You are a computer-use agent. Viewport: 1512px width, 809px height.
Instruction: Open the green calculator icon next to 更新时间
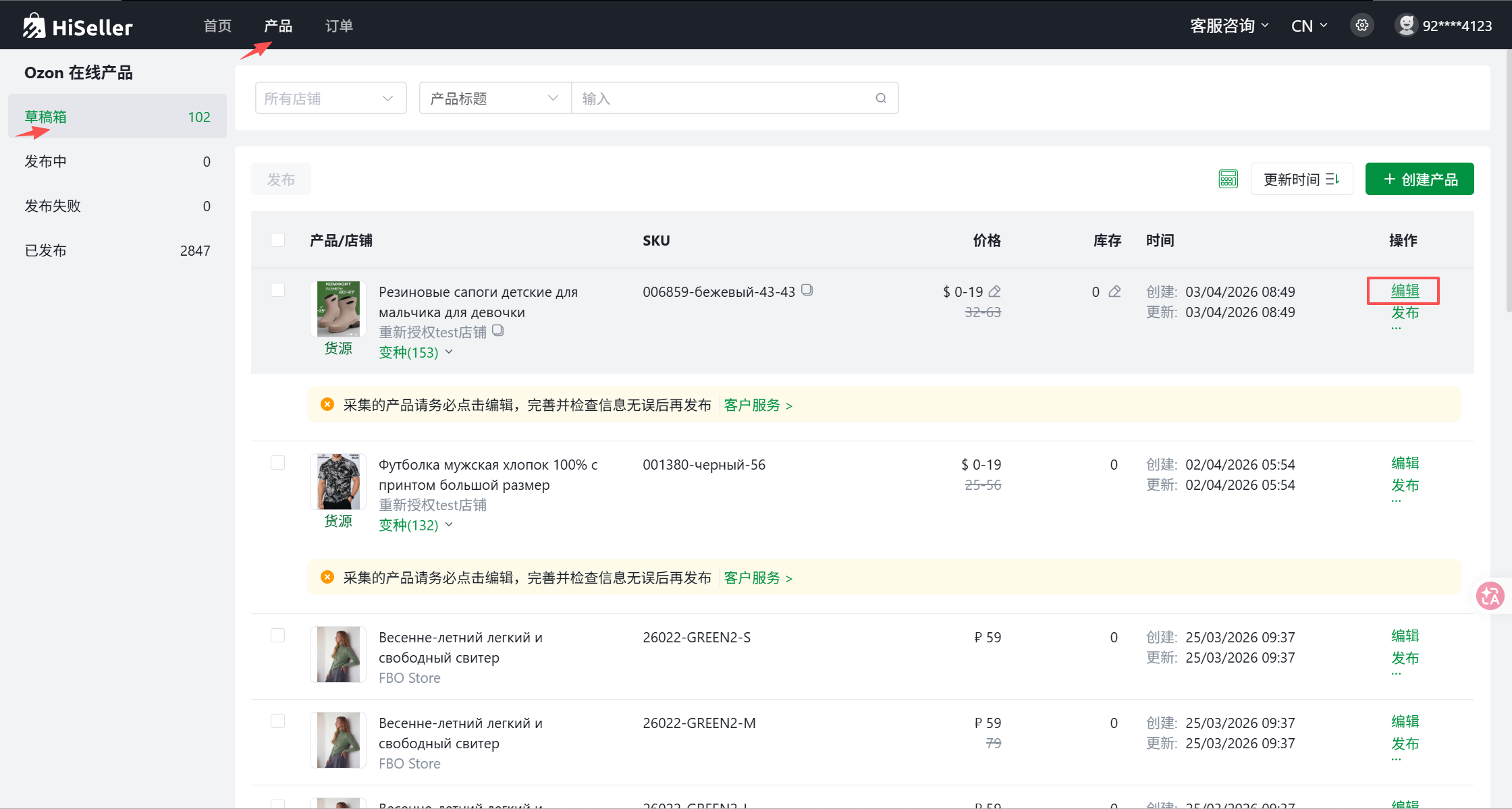(1228, 179)
